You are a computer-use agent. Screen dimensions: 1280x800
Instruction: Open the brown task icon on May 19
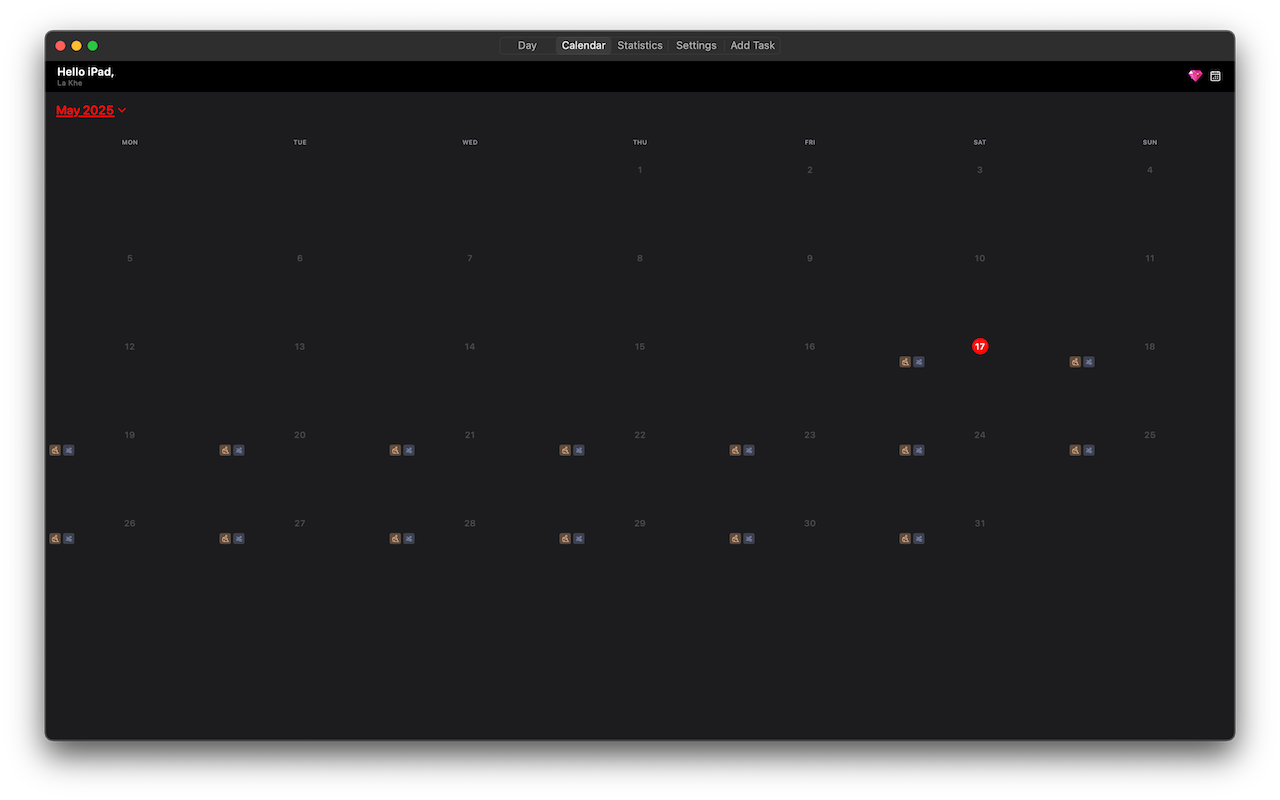[x=55, y=450]
